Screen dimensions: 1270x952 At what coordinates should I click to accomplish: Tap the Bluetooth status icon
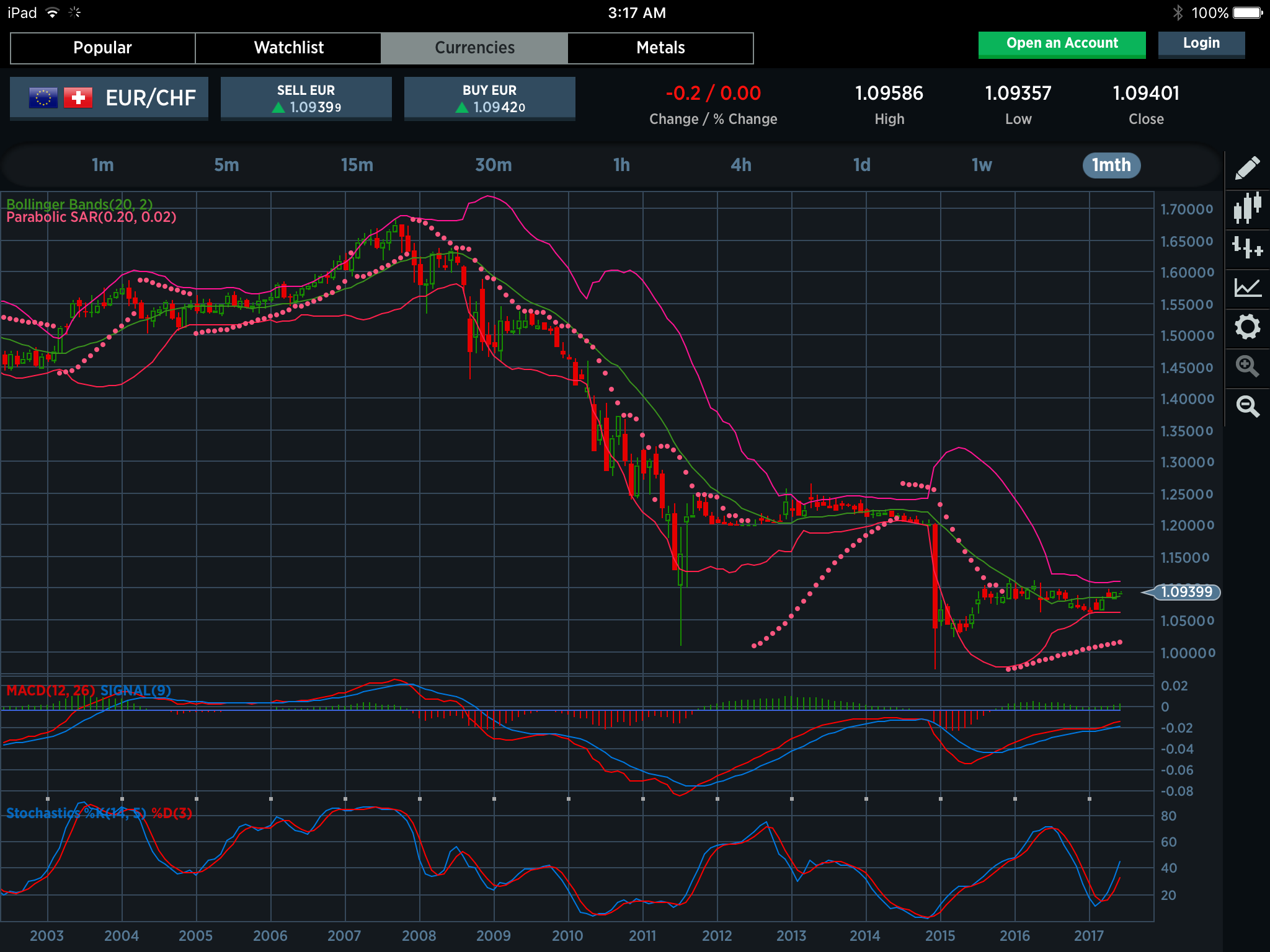pyautogui.click(x=1178, y=12)
